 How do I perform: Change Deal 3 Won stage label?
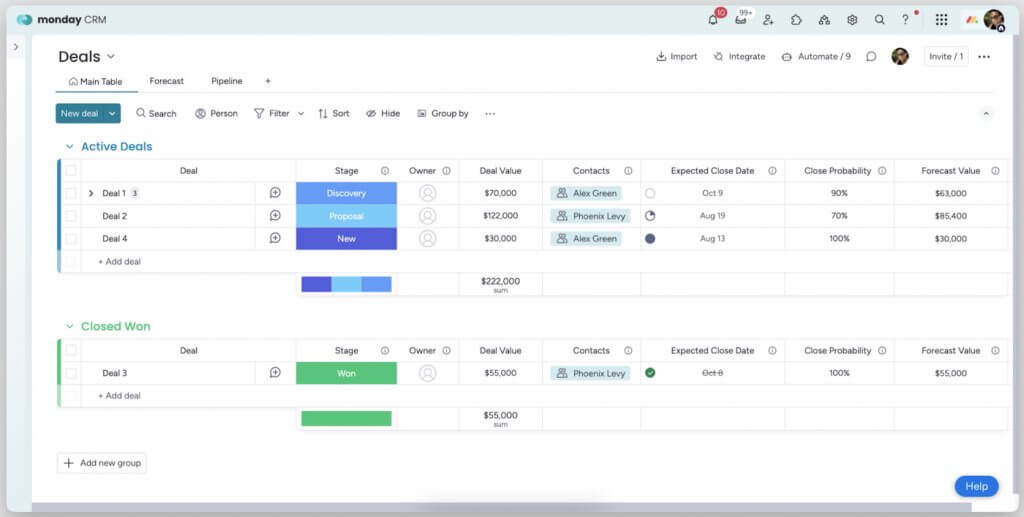pyautogui.click(x=346, y=373)
